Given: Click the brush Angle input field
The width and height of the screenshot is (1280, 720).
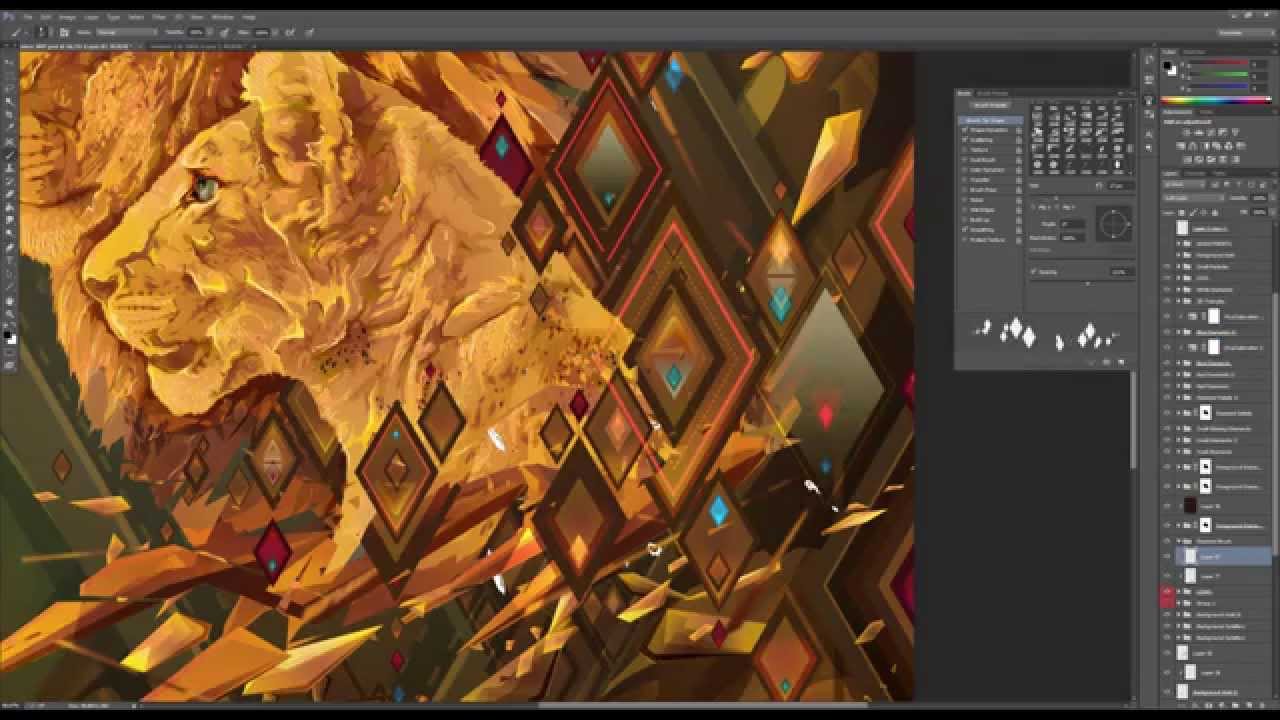Looking at the screenshot, I should [1072, 224].
